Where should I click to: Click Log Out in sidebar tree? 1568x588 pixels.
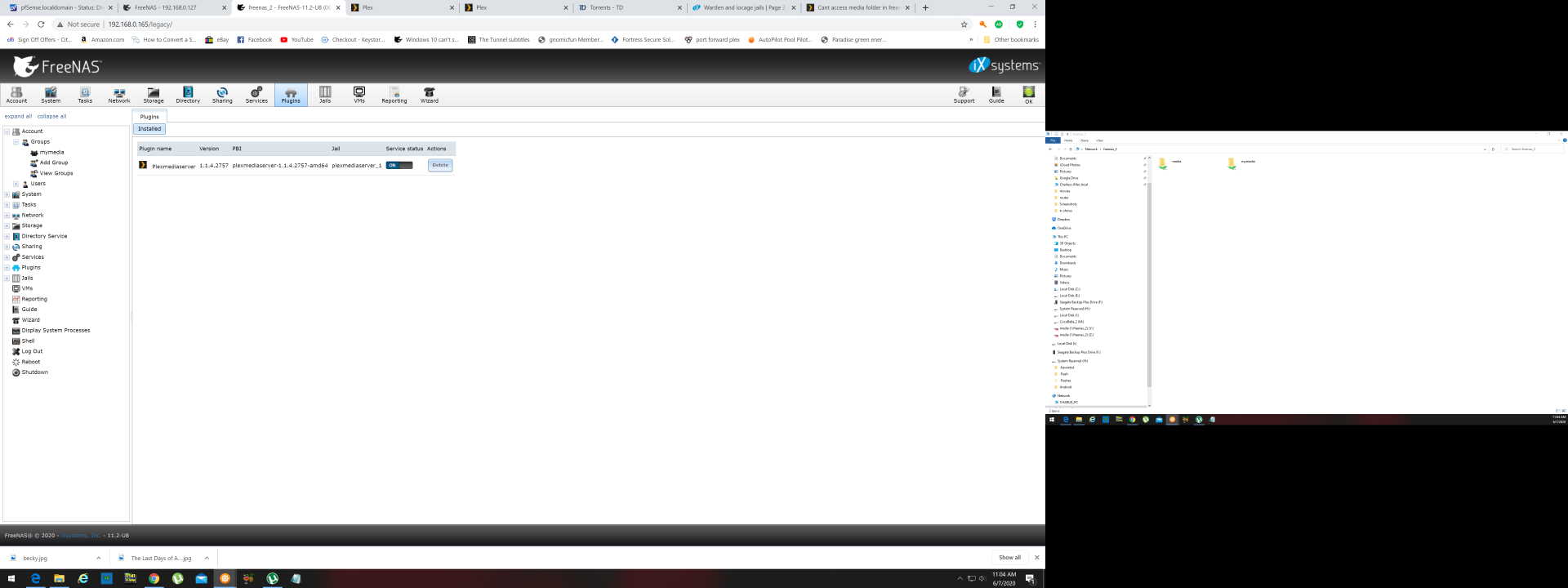click(x=27, y=351)
